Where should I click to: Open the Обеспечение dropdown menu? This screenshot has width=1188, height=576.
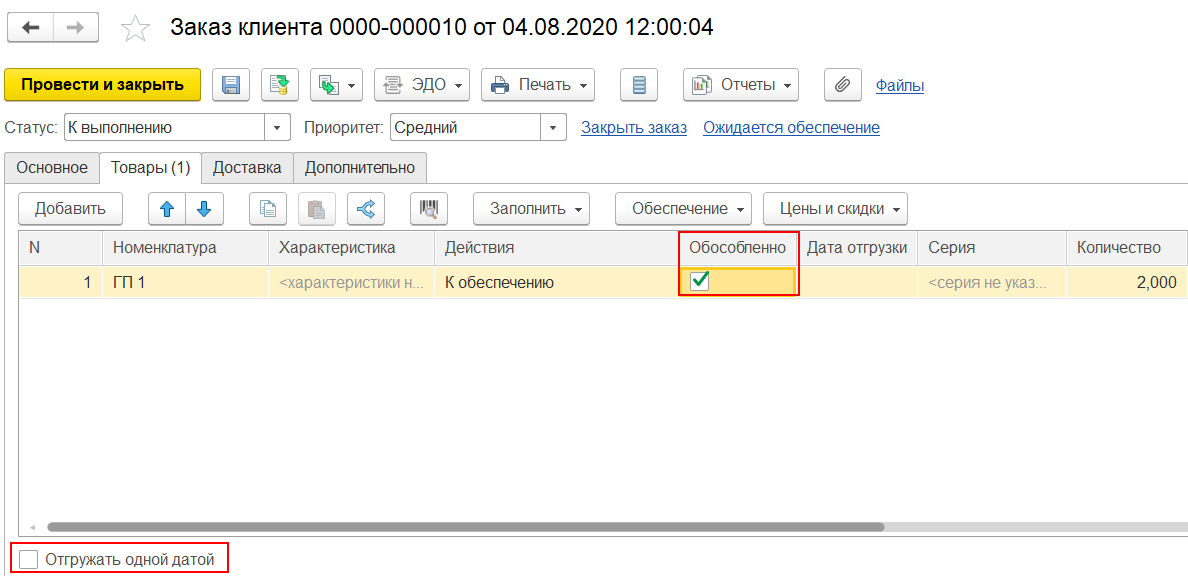tap(683, 209)
